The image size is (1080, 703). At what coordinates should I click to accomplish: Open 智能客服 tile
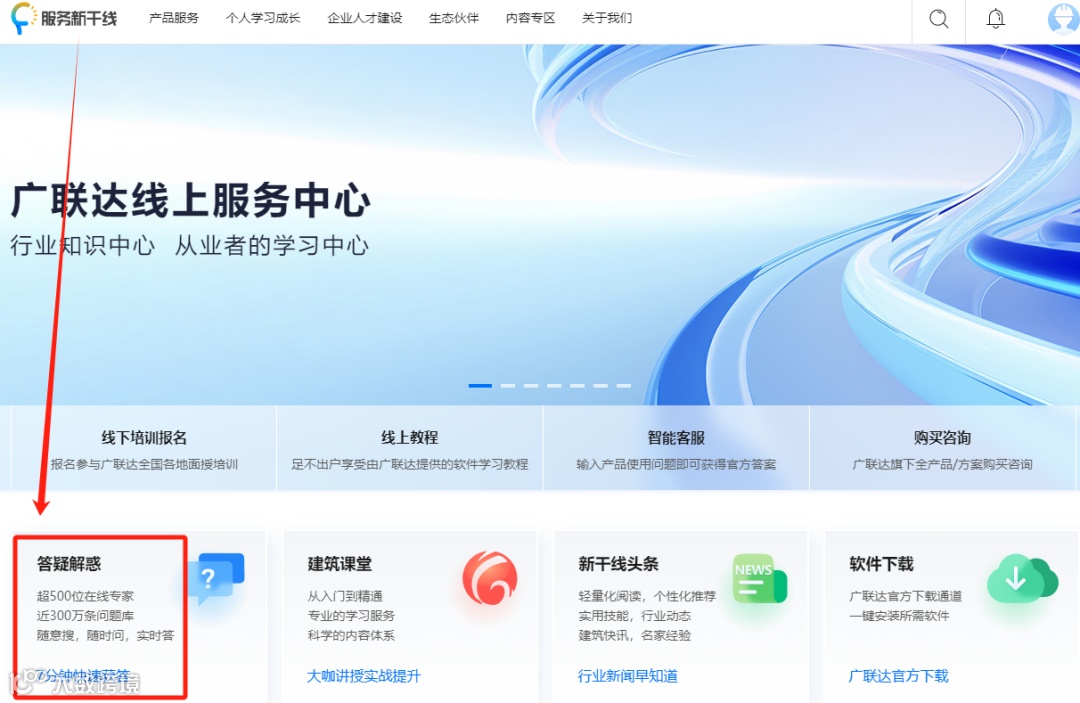pos(676,448)
